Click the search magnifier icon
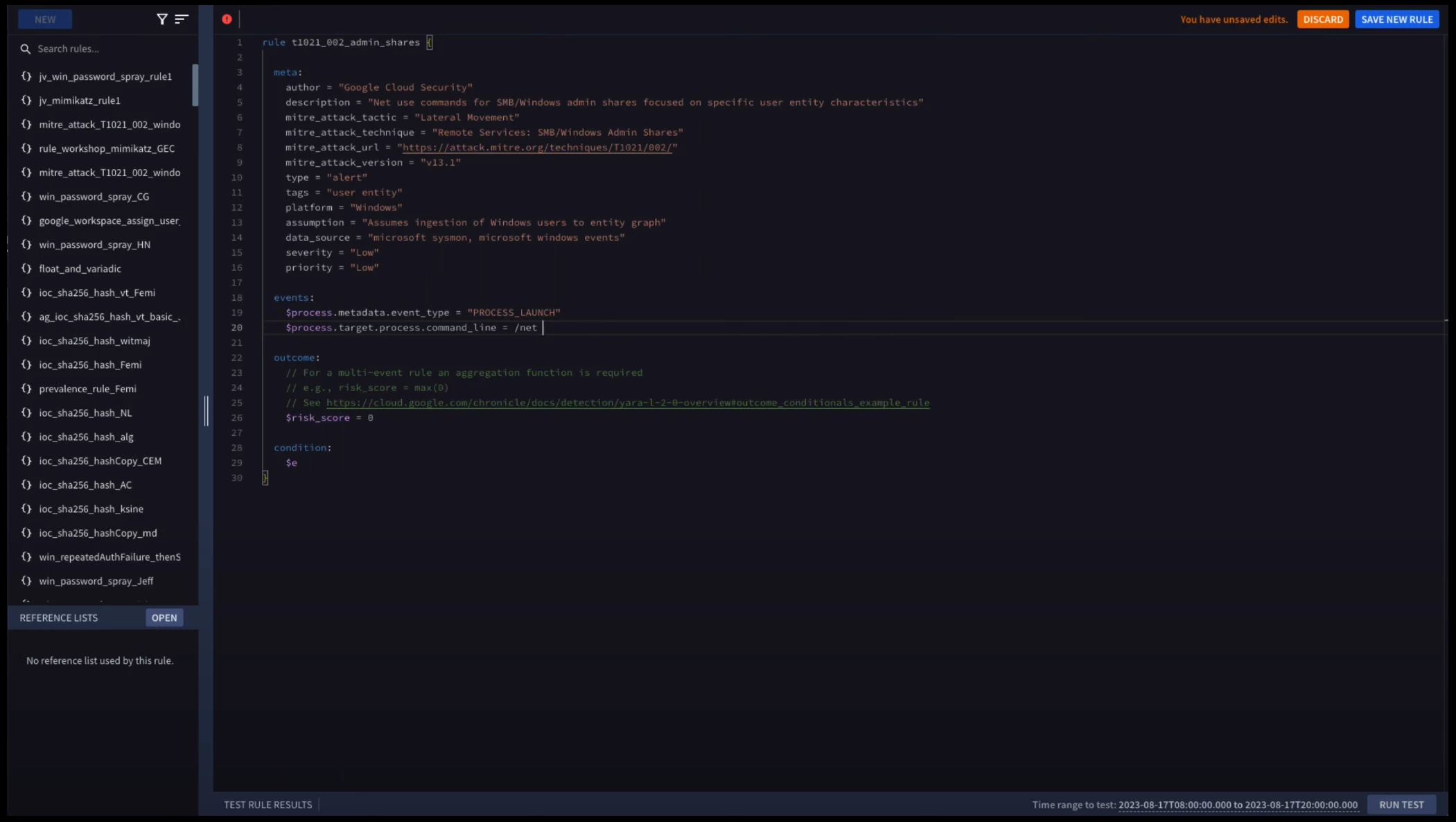Image resolution: width=1456 pixels, height=822 pixels. point(26,49)
